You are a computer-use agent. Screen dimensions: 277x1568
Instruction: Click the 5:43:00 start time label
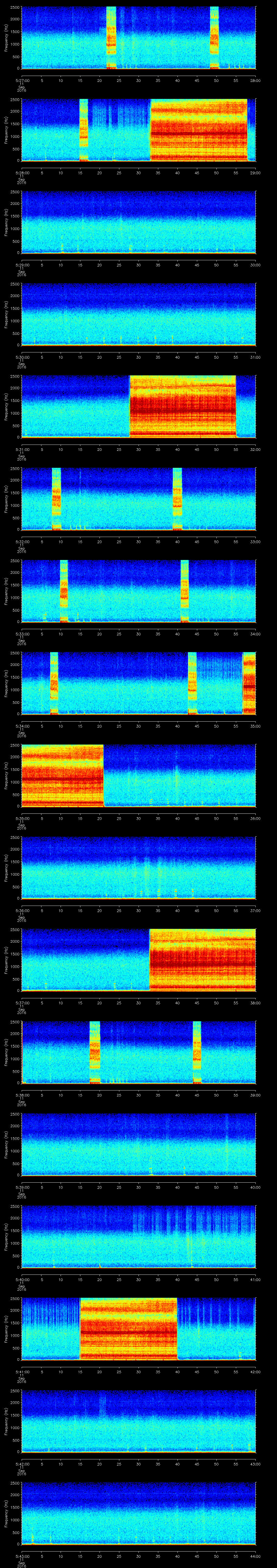(x=22, y=1556)
